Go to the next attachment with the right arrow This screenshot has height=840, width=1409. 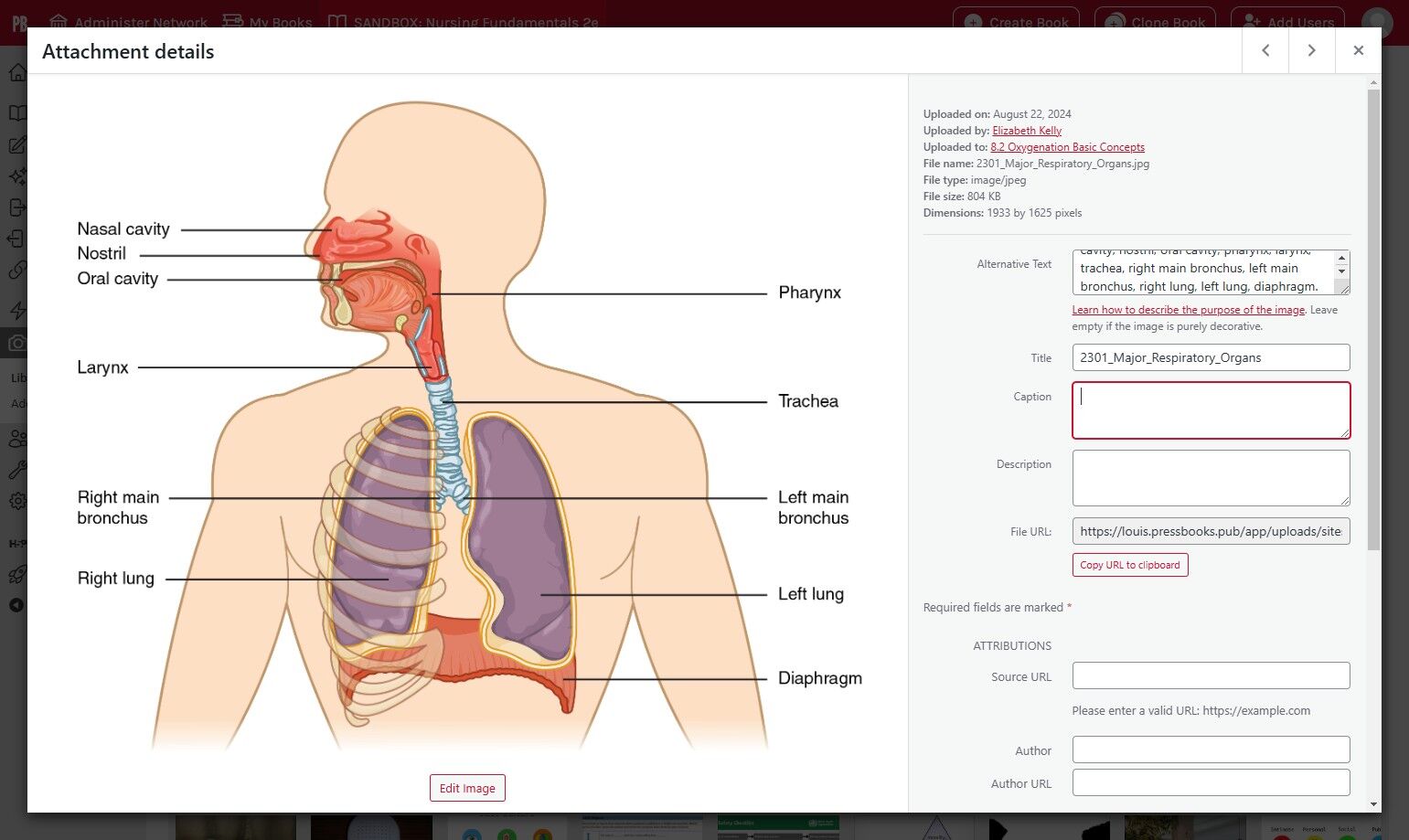coord(1312,51)
